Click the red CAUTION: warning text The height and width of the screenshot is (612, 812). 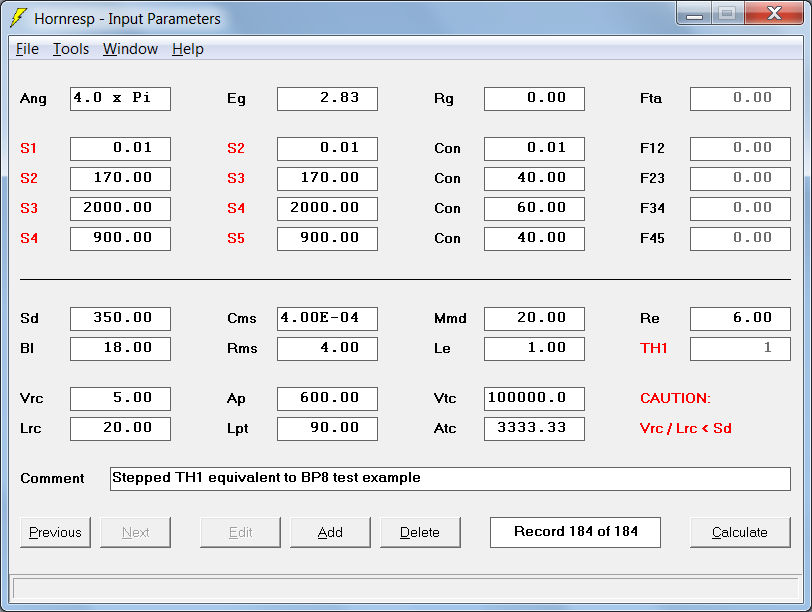(675, 398)
